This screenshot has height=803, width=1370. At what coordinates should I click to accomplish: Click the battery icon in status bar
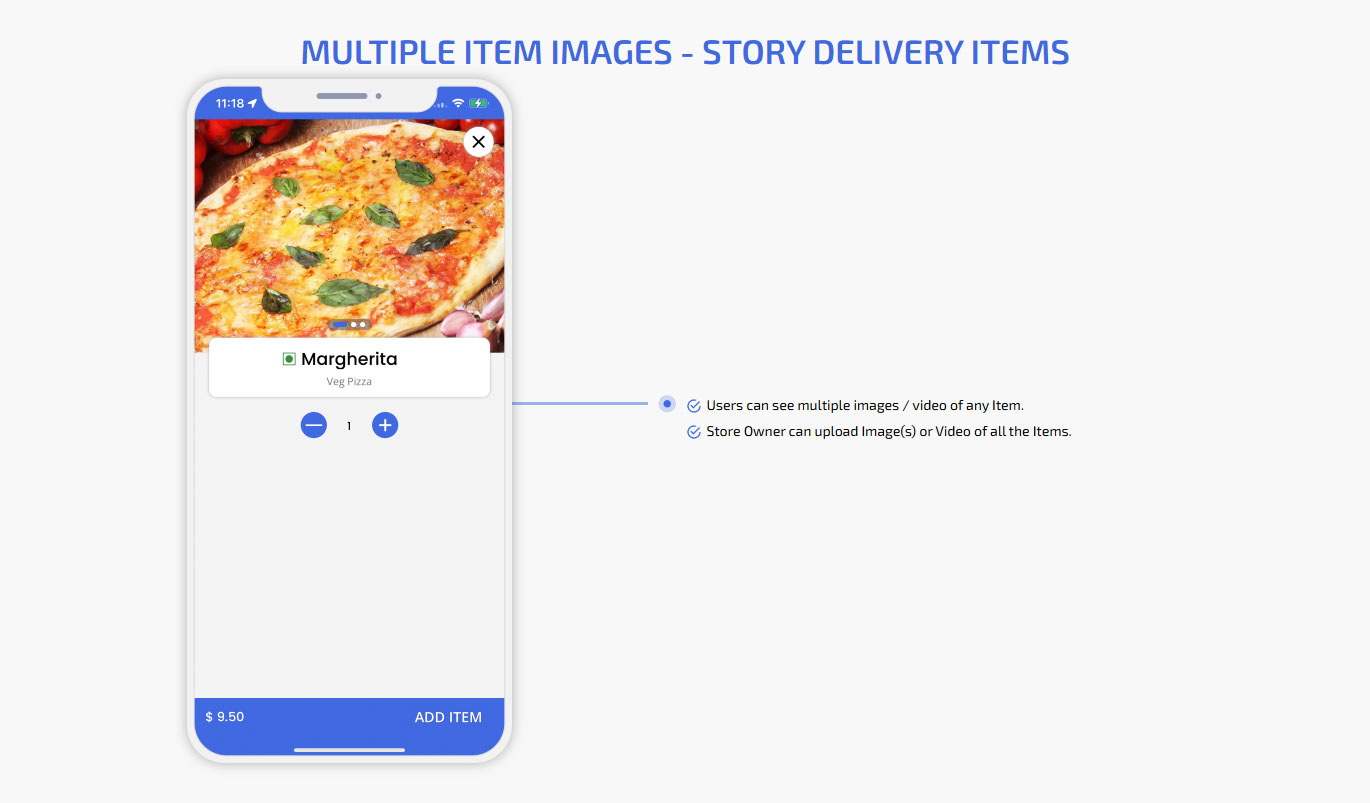click(x=478, y=103)
